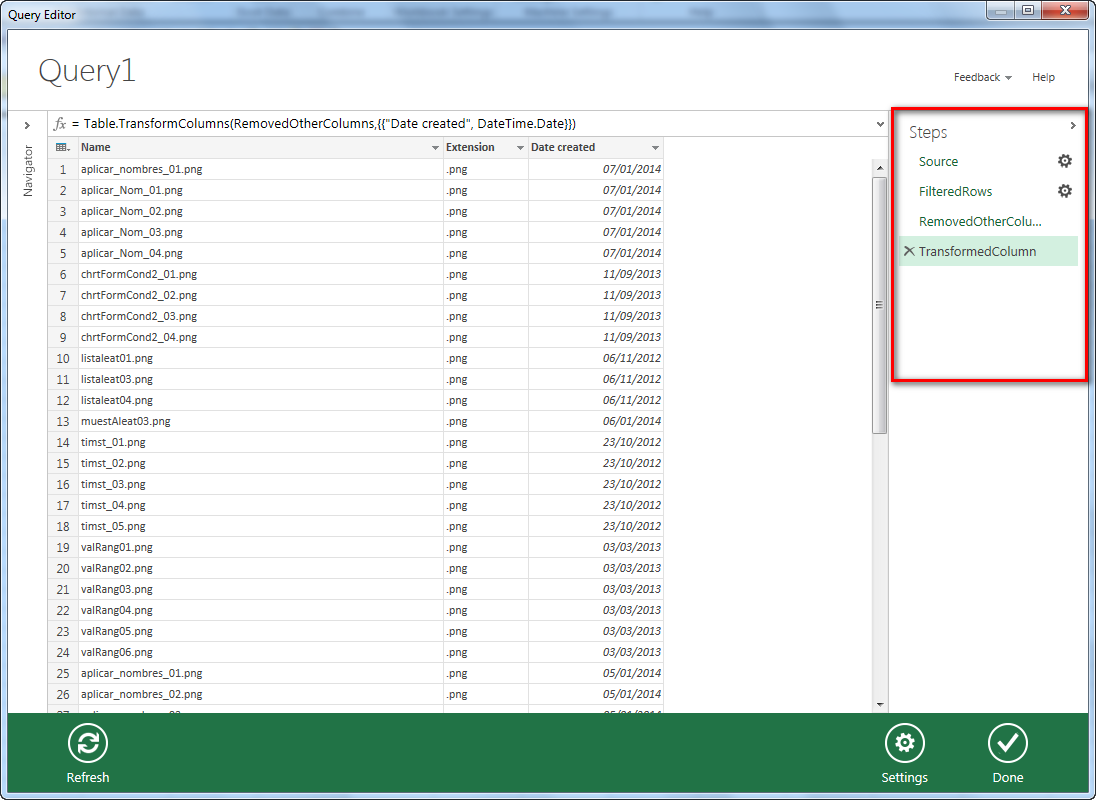Select cell timst_04.png
Screen dimensions: 1096x800
point(261,504)
